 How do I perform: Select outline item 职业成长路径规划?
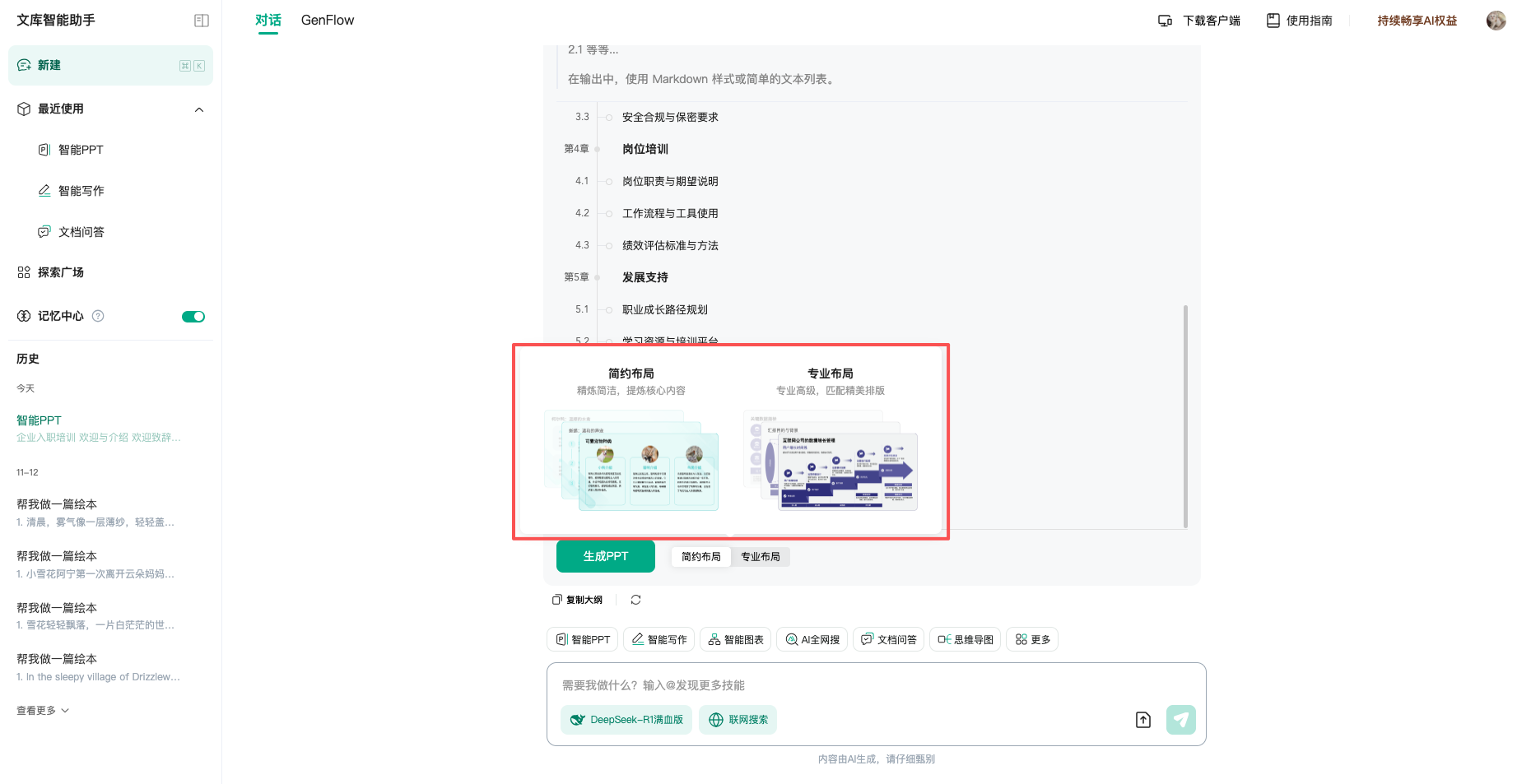tap(665, 309)
